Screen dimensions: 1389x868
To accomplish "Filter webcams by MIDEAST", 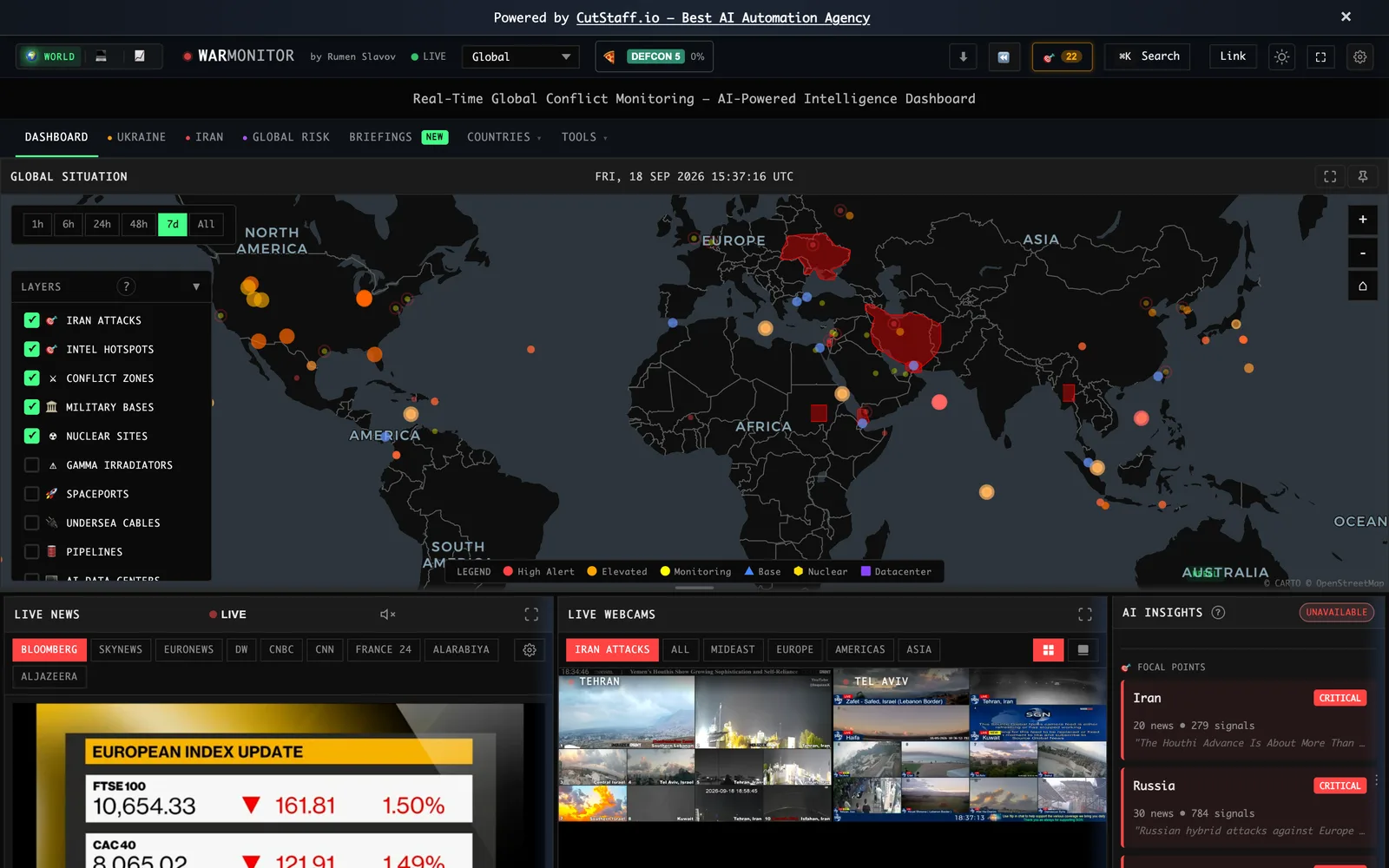I will (x=733, y=649).
